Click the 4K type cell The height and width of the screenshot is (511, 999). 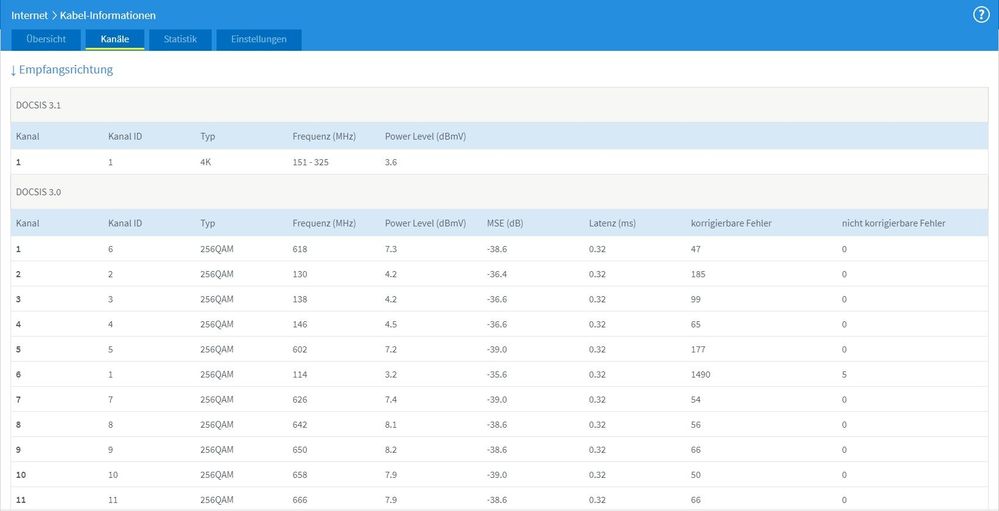(205, 162)
